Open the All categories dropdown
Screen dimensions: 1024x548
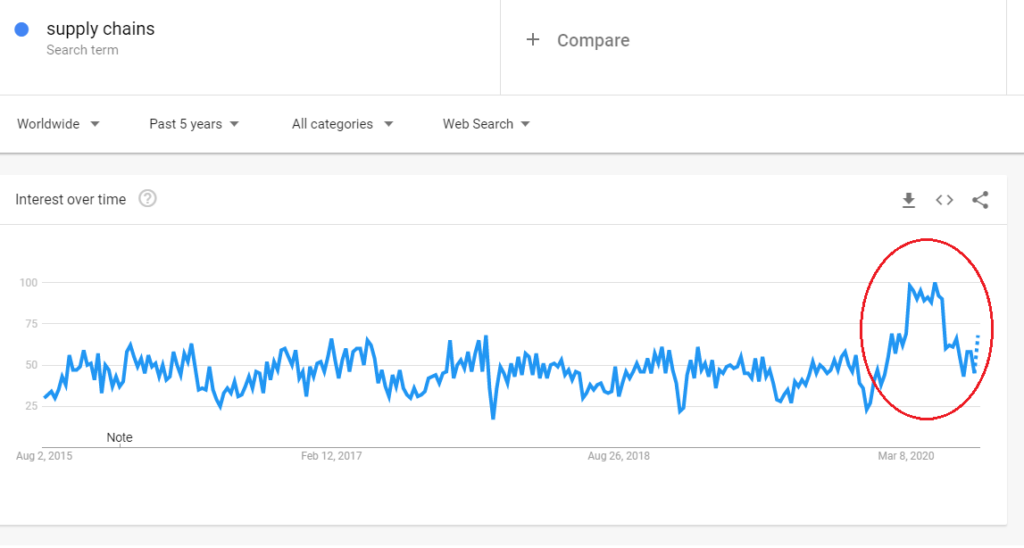tap(342, 124)
